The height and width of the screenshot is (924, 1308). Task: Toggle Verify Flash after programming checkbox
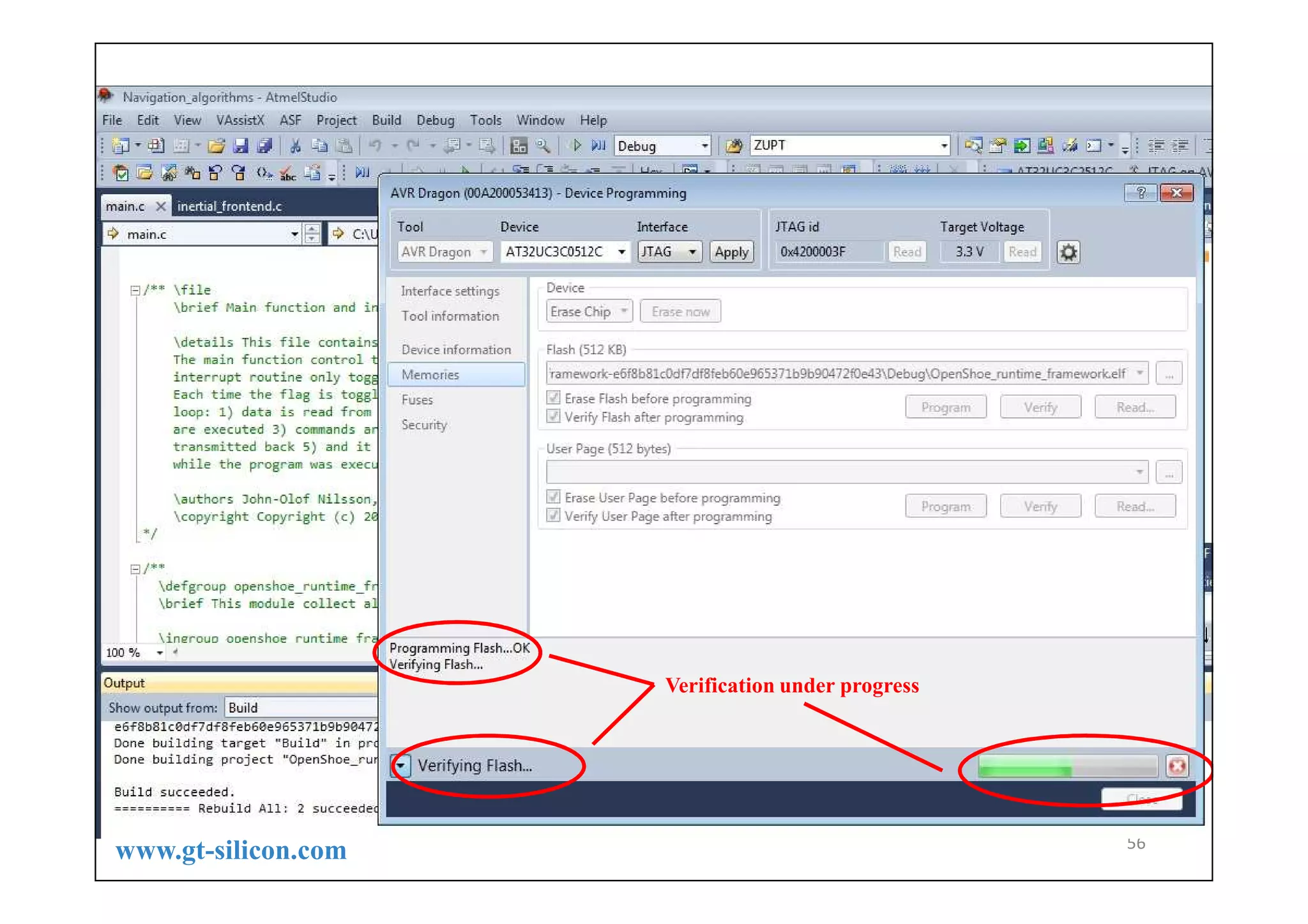(x=554, y=417)
